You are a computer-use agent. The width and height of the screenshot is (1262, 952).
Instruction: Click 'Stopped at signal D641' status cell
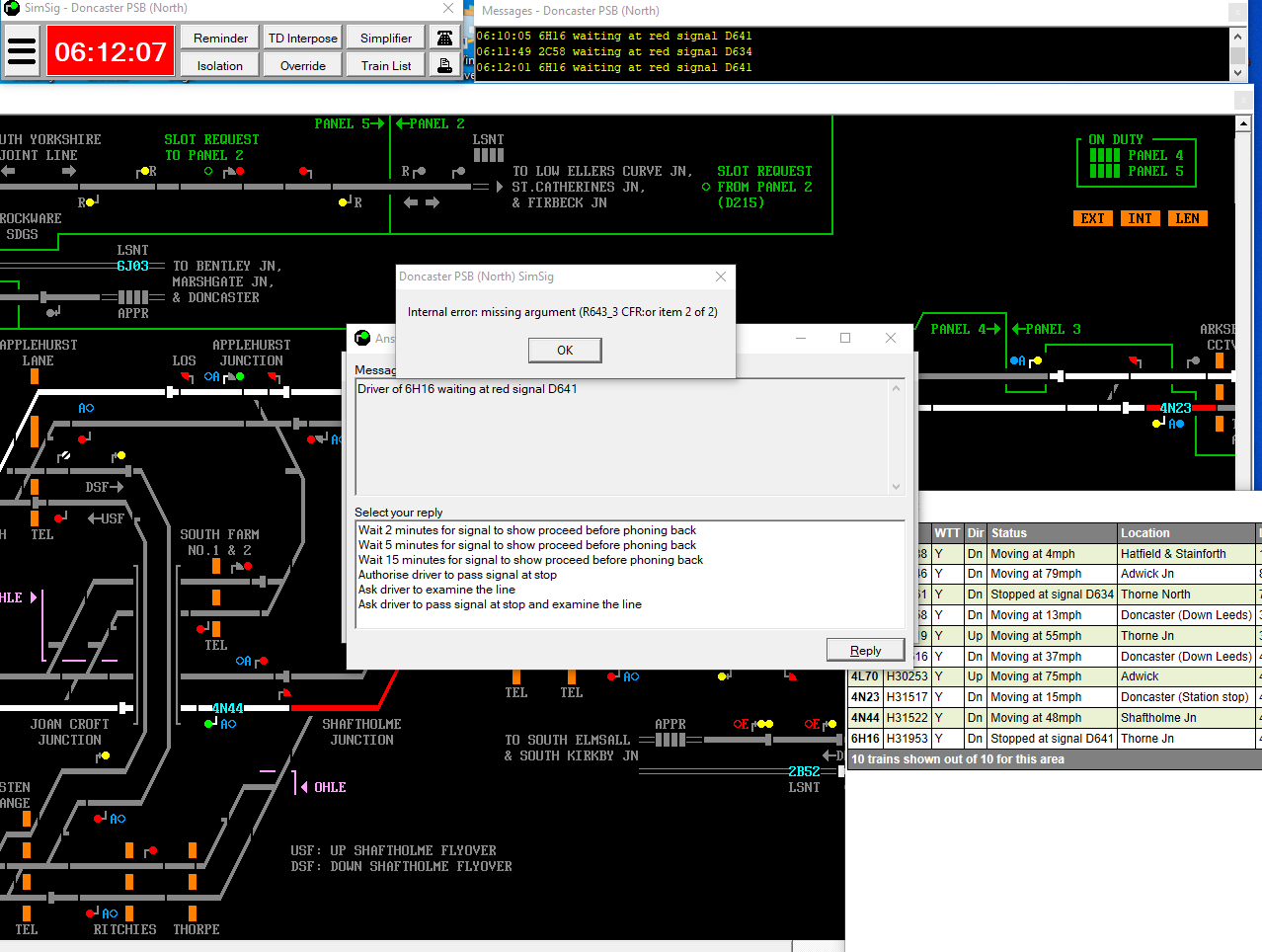click(1052, 738)
